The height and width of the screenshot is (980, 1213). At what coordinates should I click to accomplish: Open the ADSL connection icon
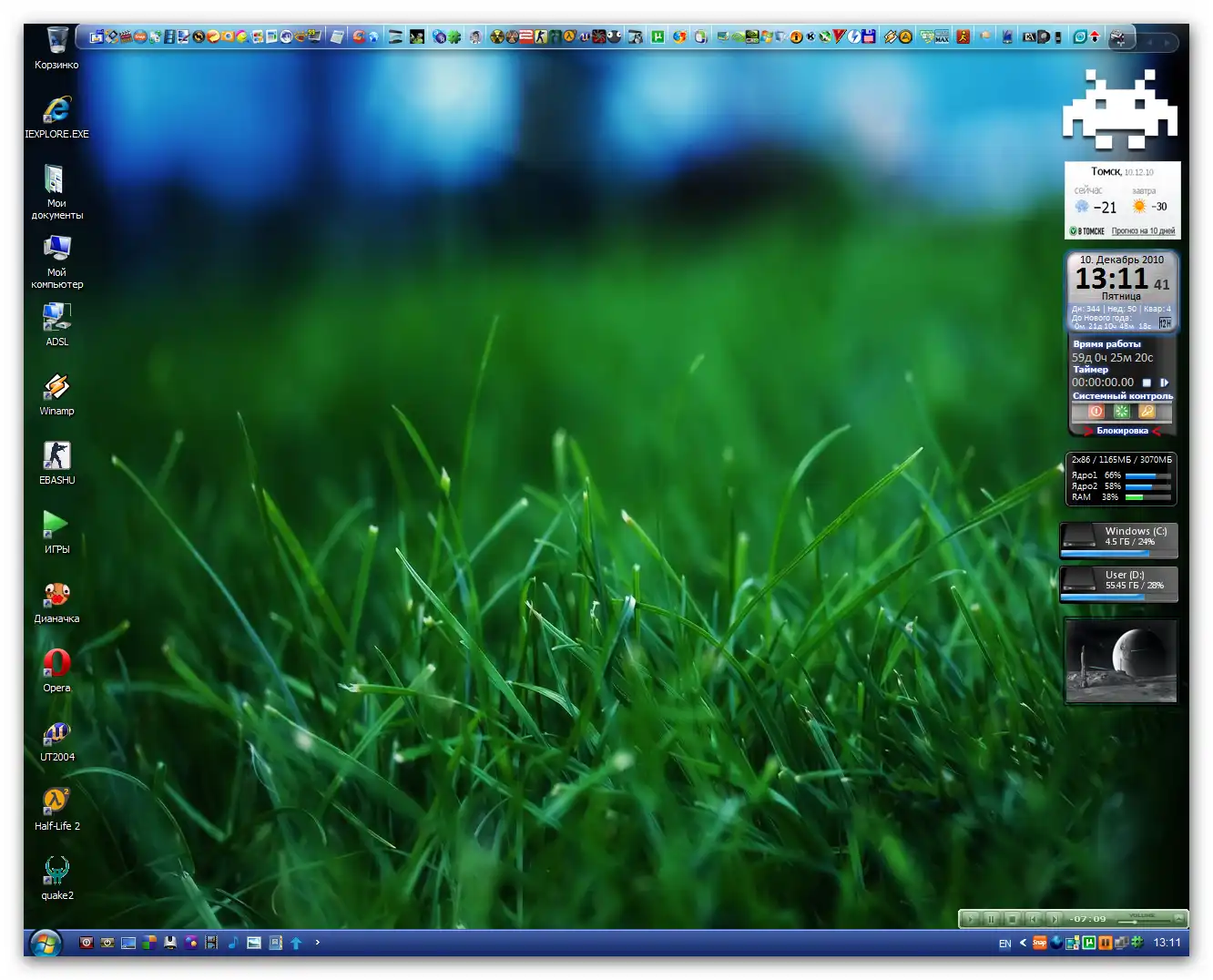pos(56,319)
